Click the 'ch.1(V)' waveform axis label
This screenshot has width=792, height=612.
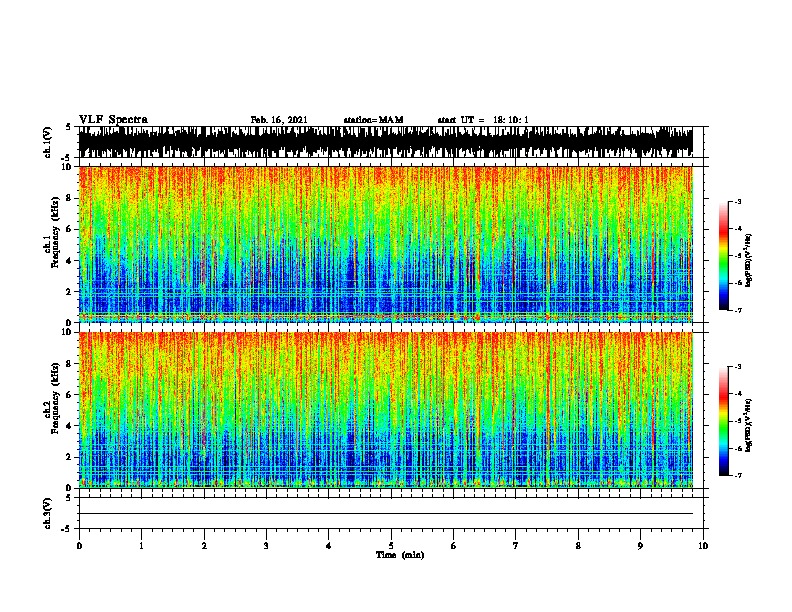click(x=48, y=142)
